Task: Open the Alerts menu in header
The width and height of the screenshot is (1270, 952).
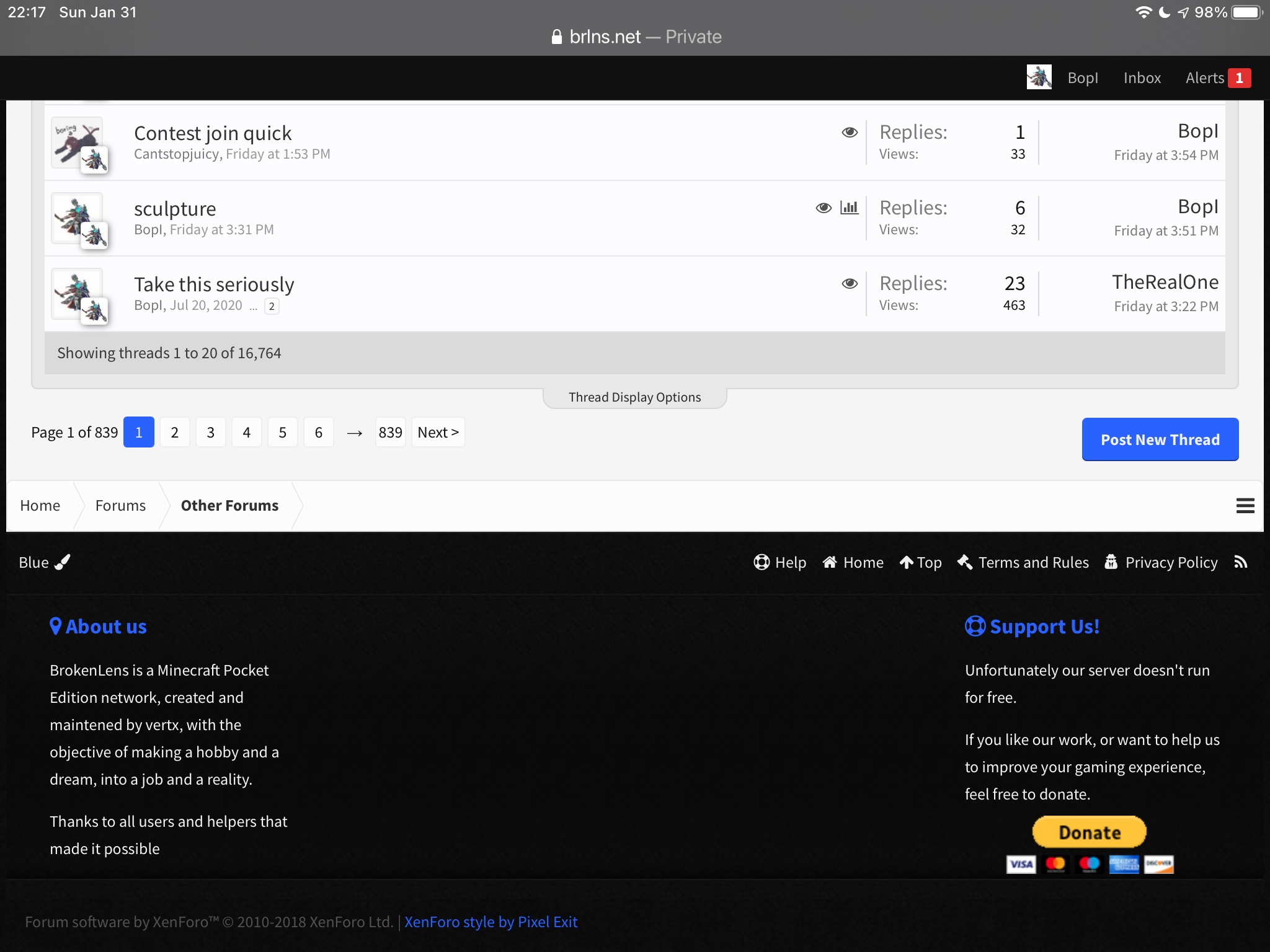Action: pyautogui.click(x=1205, y=78)
